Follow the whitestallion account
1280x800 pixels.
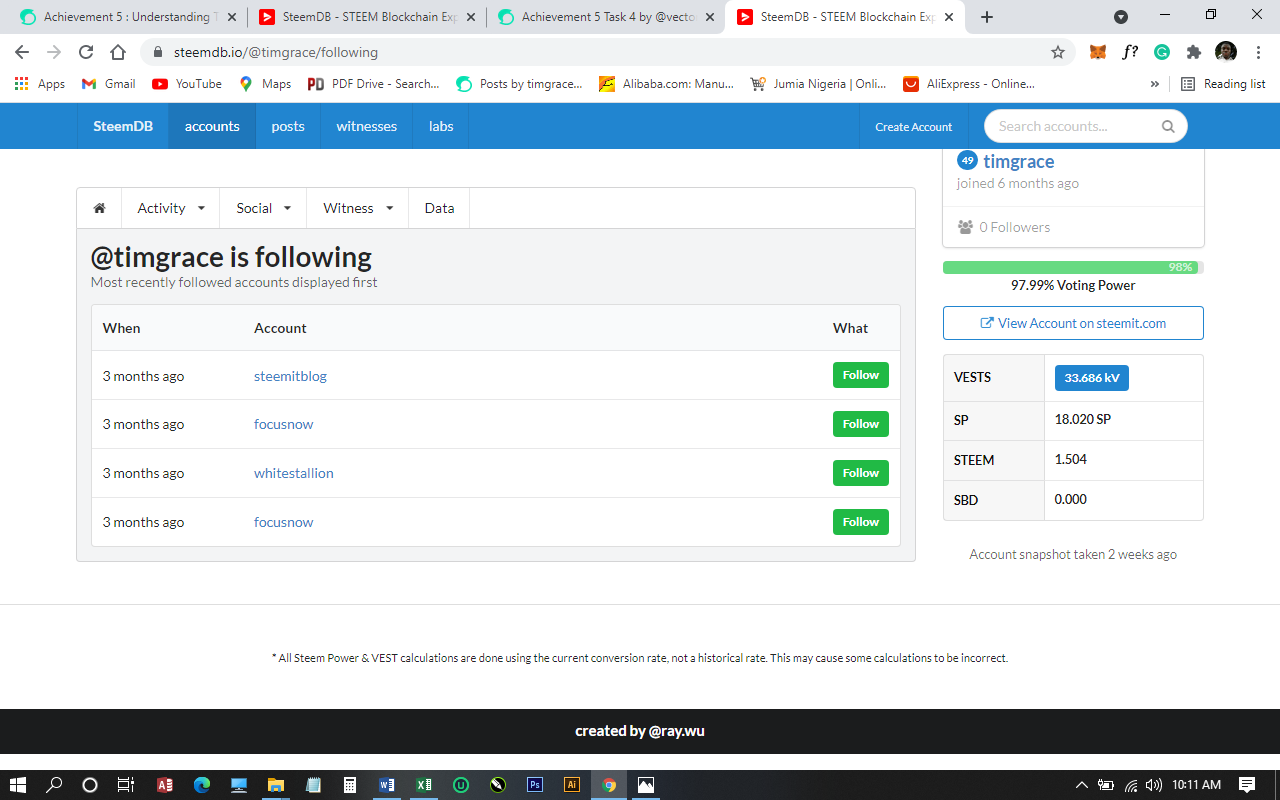pos(861,473)
